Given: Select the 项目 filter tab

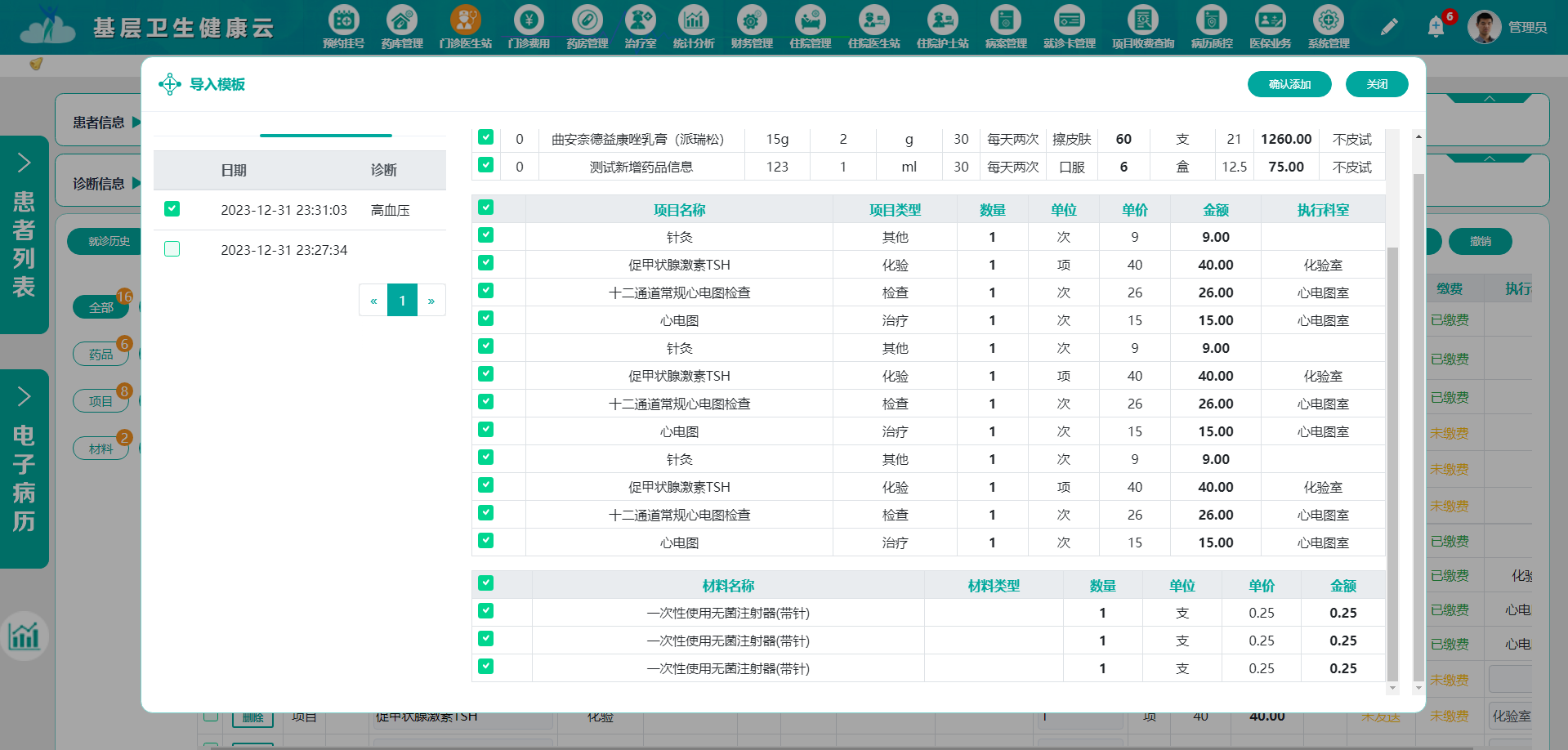Looking at the screenshot, I should (101, 401).
